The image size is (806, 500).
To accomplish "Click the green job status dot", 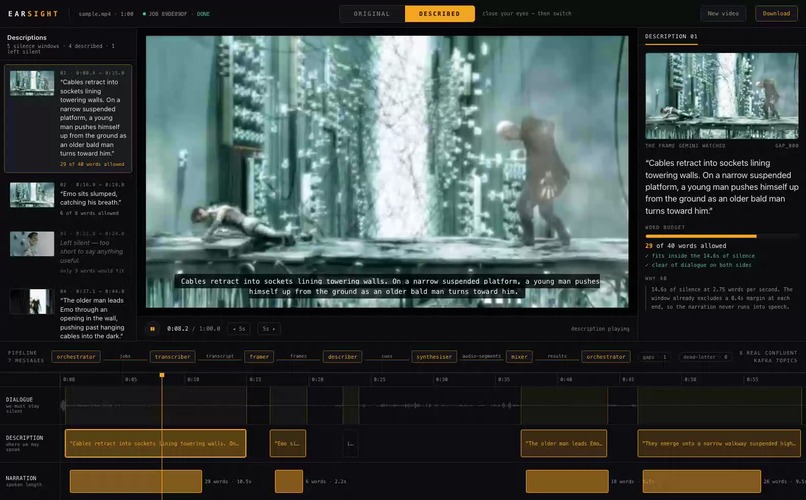I will pyautogui.click(x=144, y=14).
